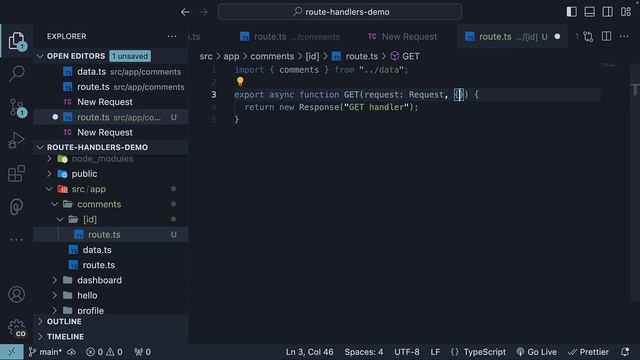Open the Thunder Client icon in the activity bar
Image resolution: width=640 pixels, height=360 pixels.
(x=16, y=207)
